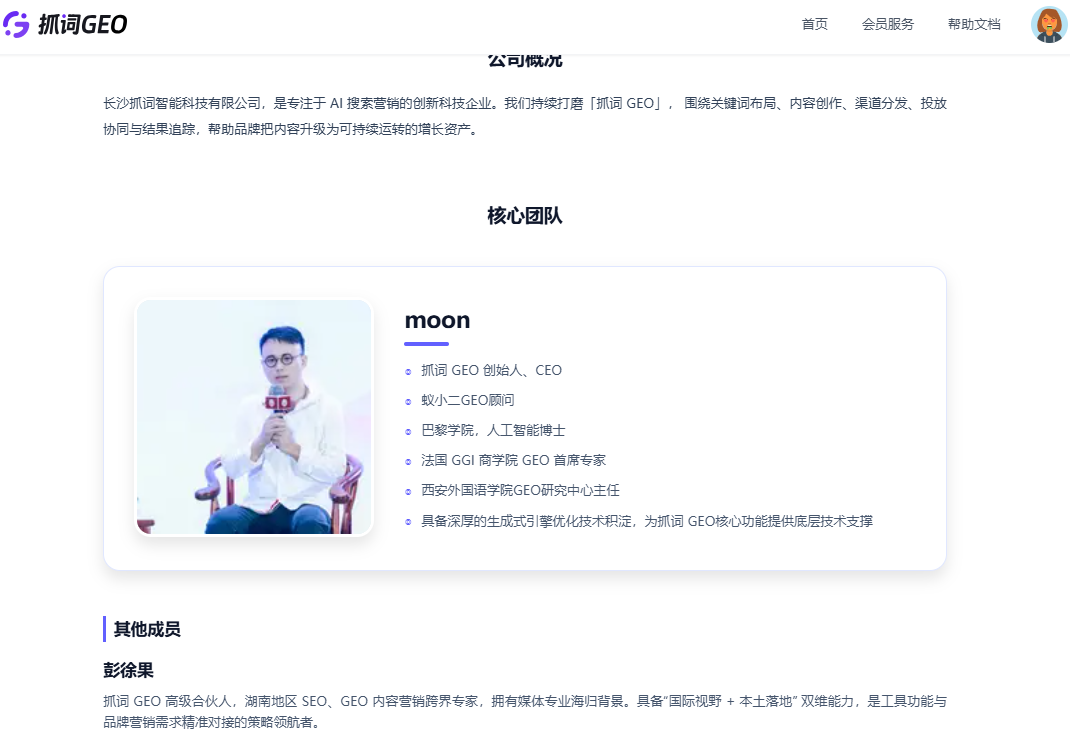
Task: Open the 帮助文档 menu item
Action: pyautogui.click(x=974, y=25)
